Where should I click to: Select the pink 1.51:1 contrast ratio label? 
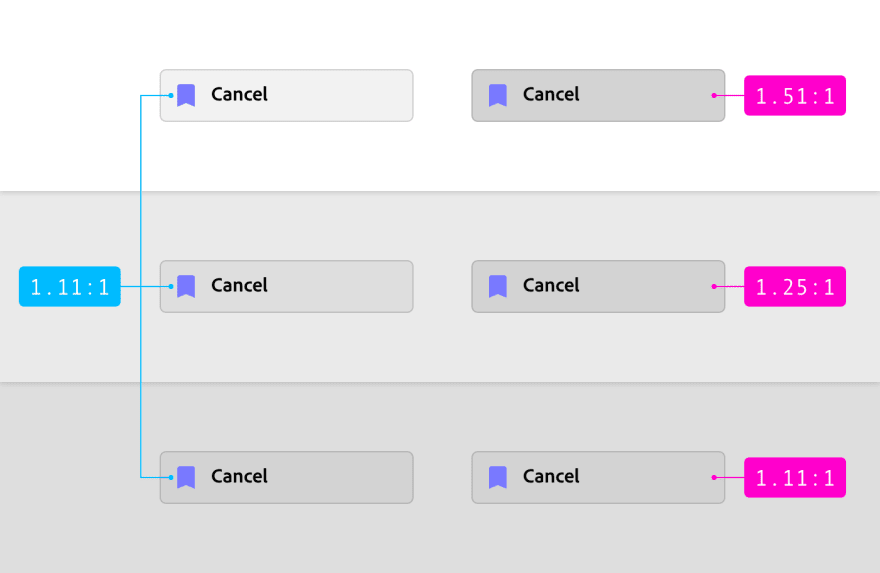click(795, 95)
